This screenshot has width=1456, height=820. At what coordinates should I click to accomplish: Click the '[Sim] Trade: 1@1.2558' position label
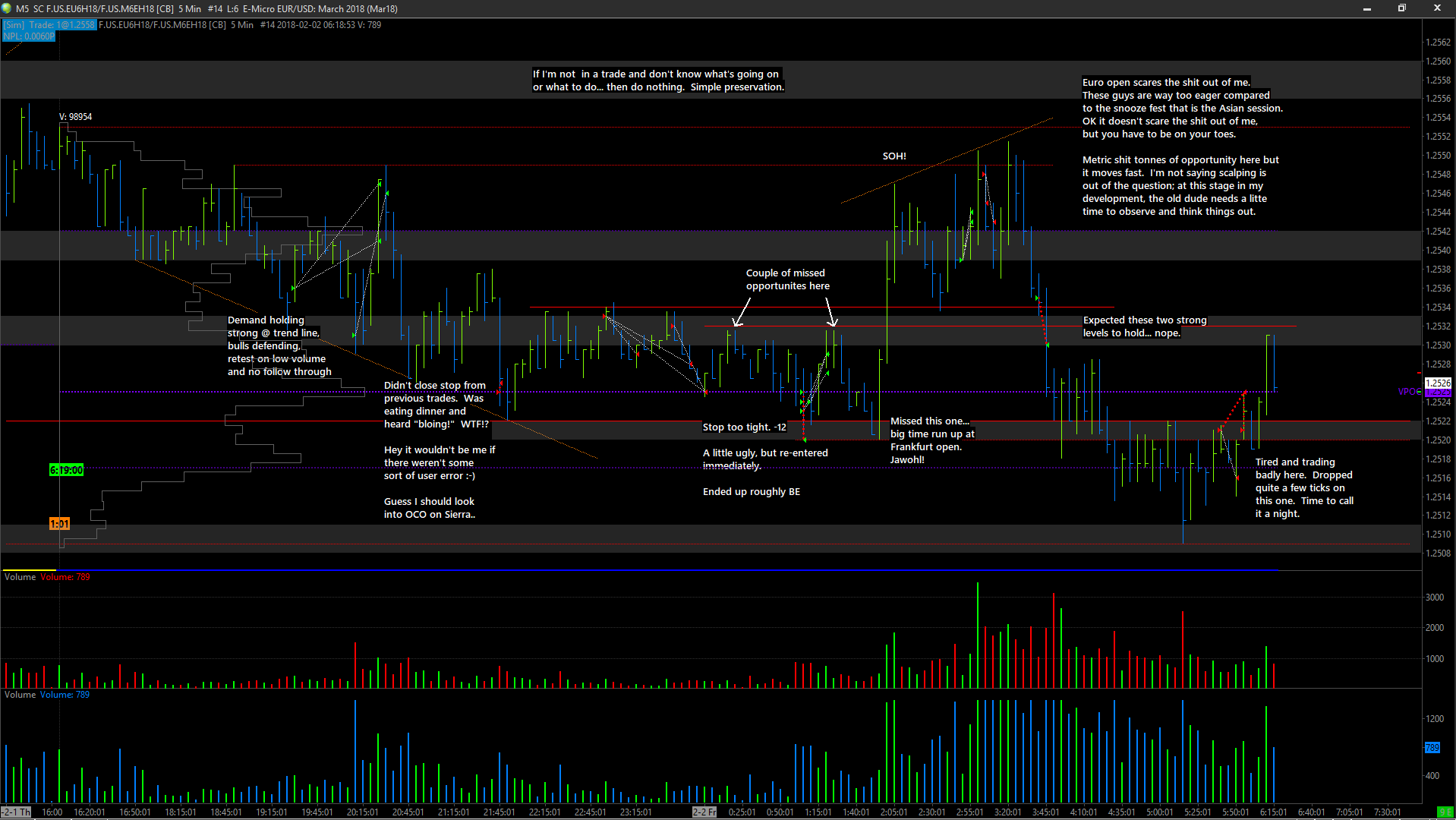coord(49,25)
